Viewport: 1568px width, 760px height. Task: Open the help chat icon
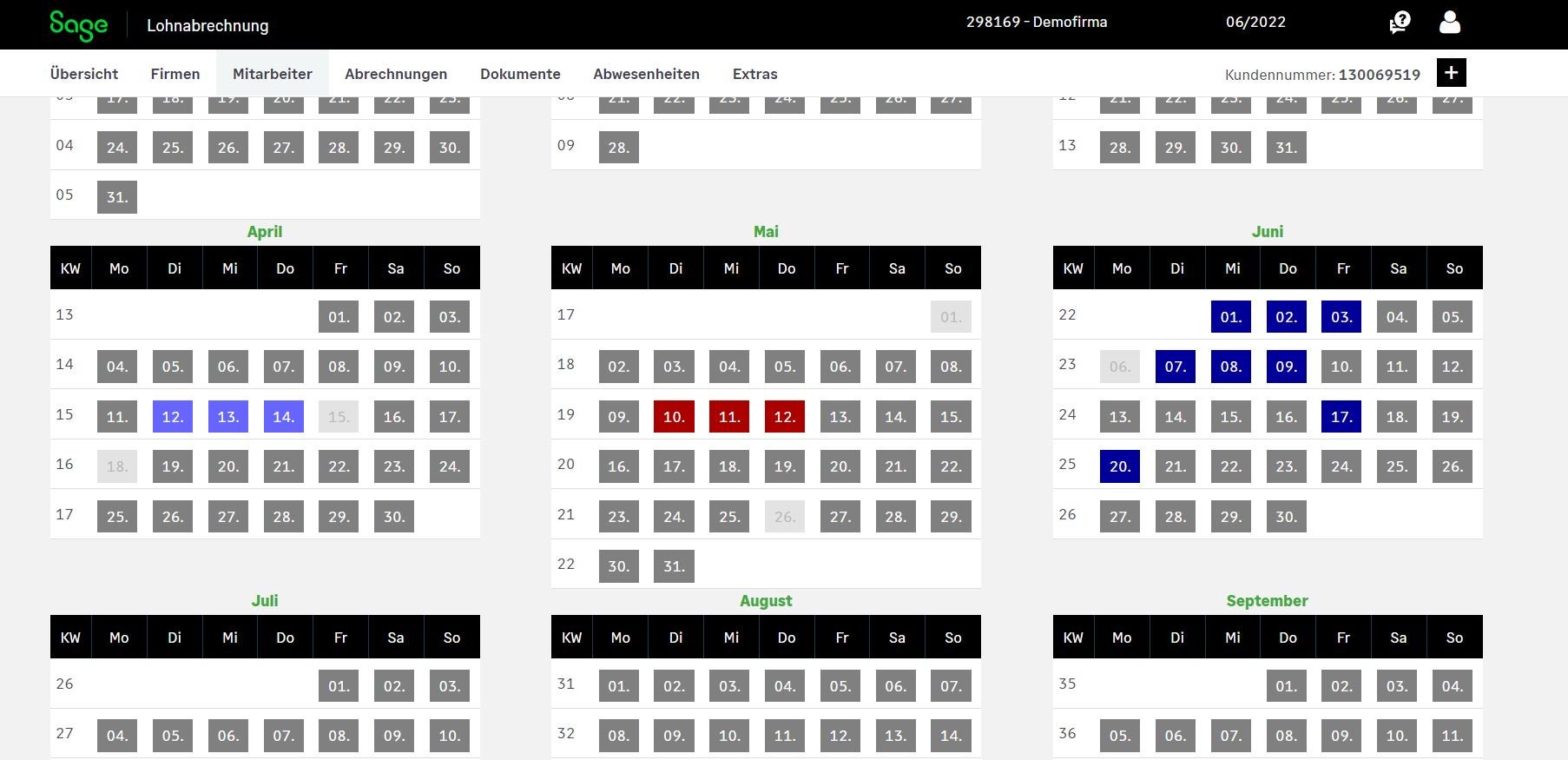pyautogui.click(x=1399, y=23)
